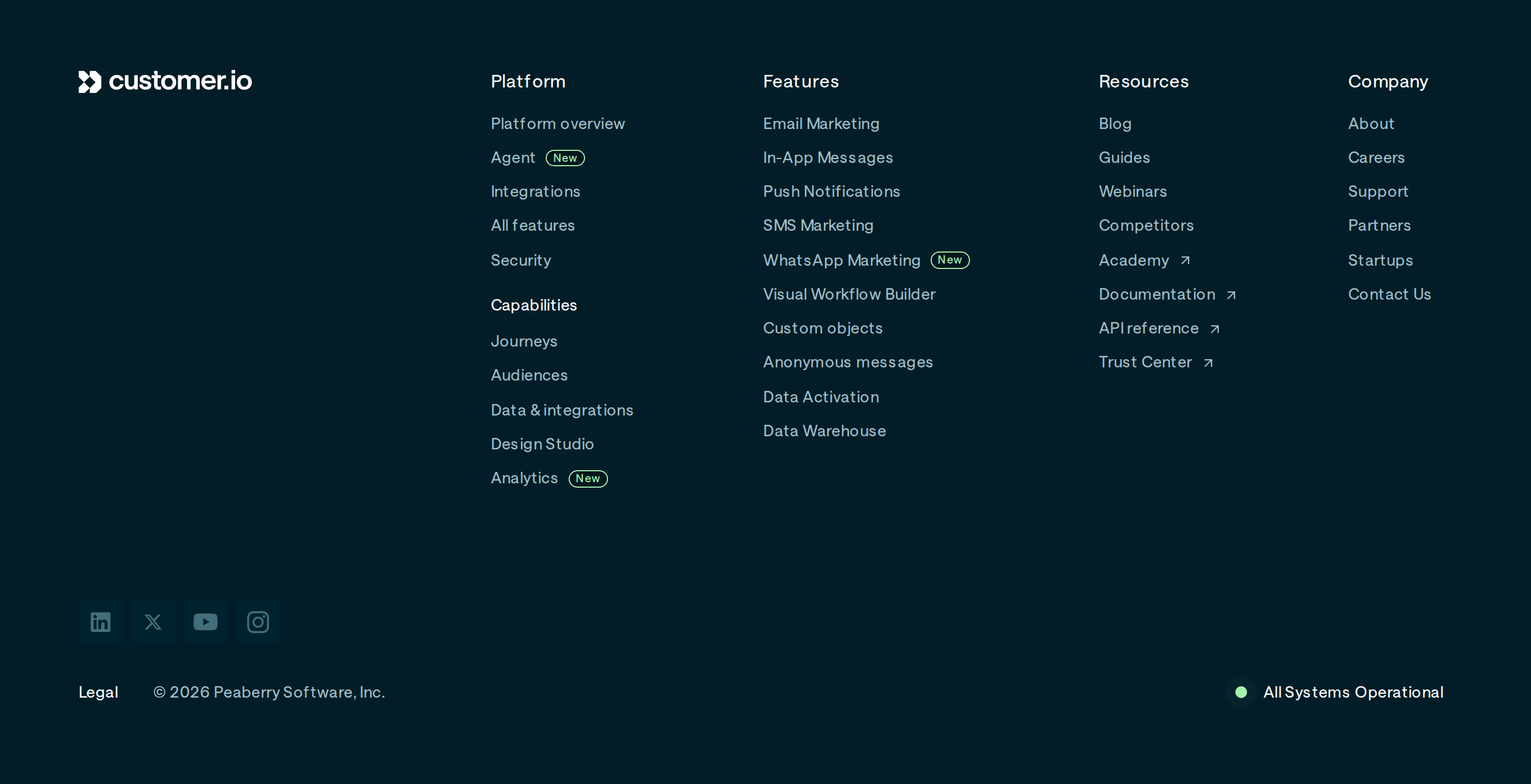1531x784 pixels.
Task: Visit the Trust Center
Action: [x=1146, y=362]
